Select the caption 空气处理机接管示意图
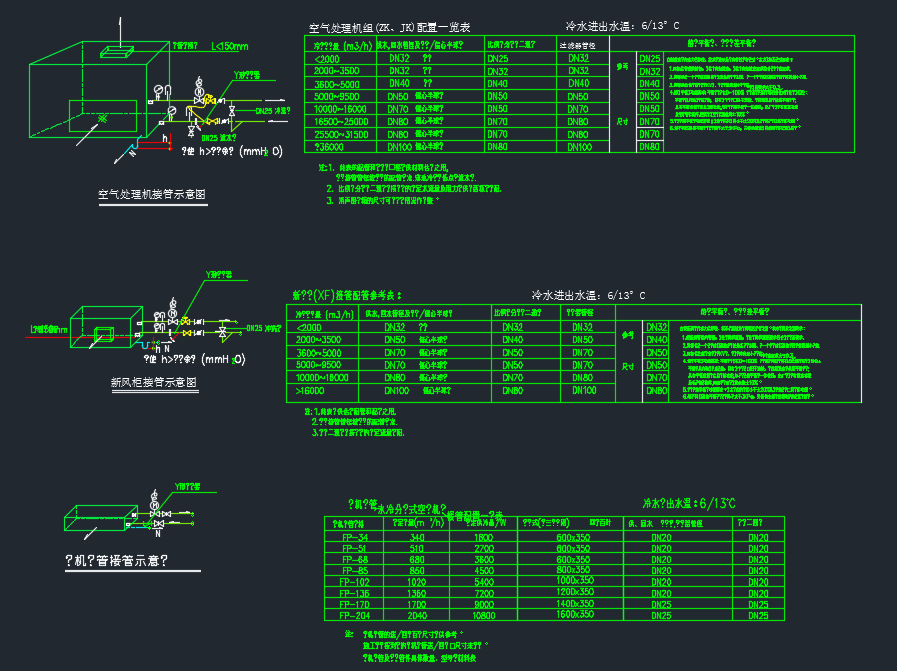This screenshot has height=671, width=897. (x=152, y=194)
